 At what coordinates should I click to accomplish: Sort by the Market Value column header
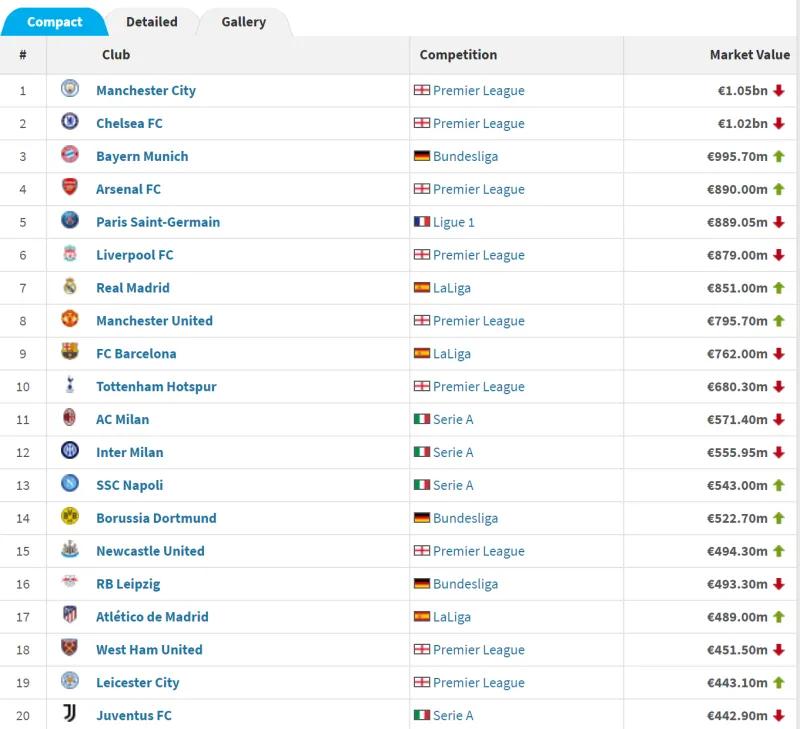click(749, 55)
